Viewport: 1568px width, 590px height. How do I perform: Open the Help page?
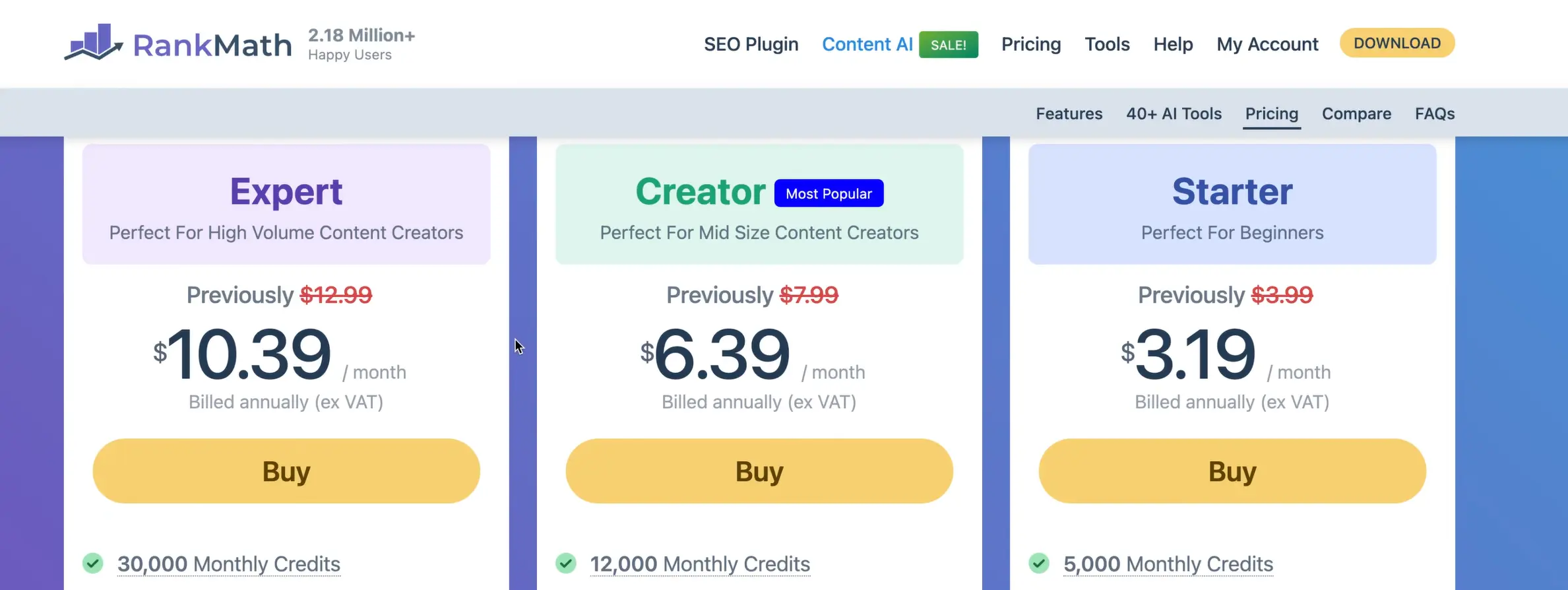tap(1173, 44)
